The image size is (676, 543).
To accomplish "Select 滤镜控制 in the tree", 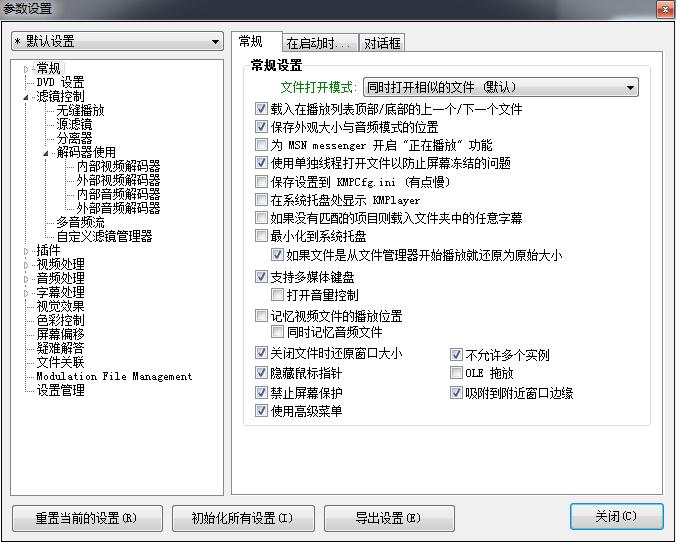I will tap(60, 96).
